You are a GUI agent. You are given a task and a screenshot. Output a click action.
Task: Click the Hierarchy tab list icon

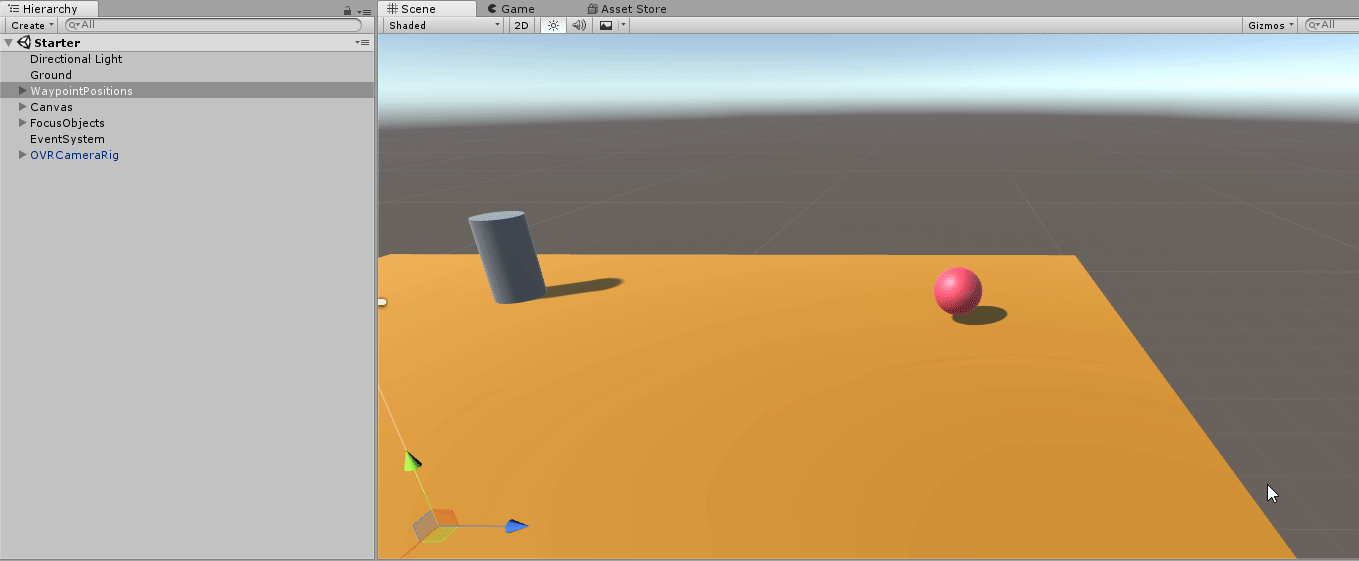point(14,9)
